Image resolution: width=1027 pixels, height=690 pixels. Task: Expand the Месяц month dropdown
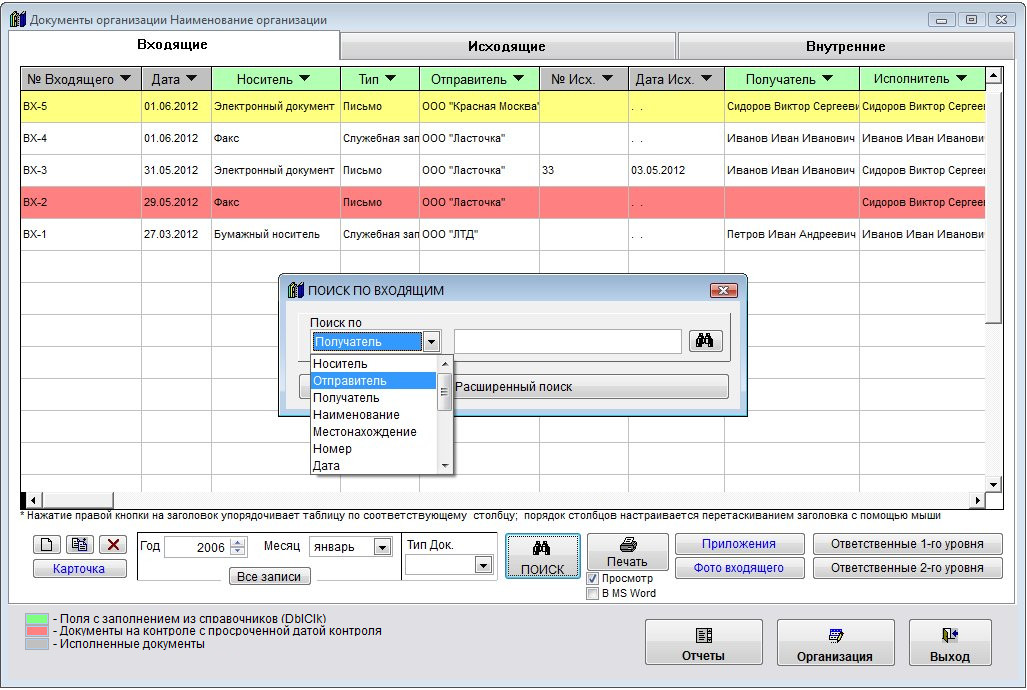tap(382, 547)
